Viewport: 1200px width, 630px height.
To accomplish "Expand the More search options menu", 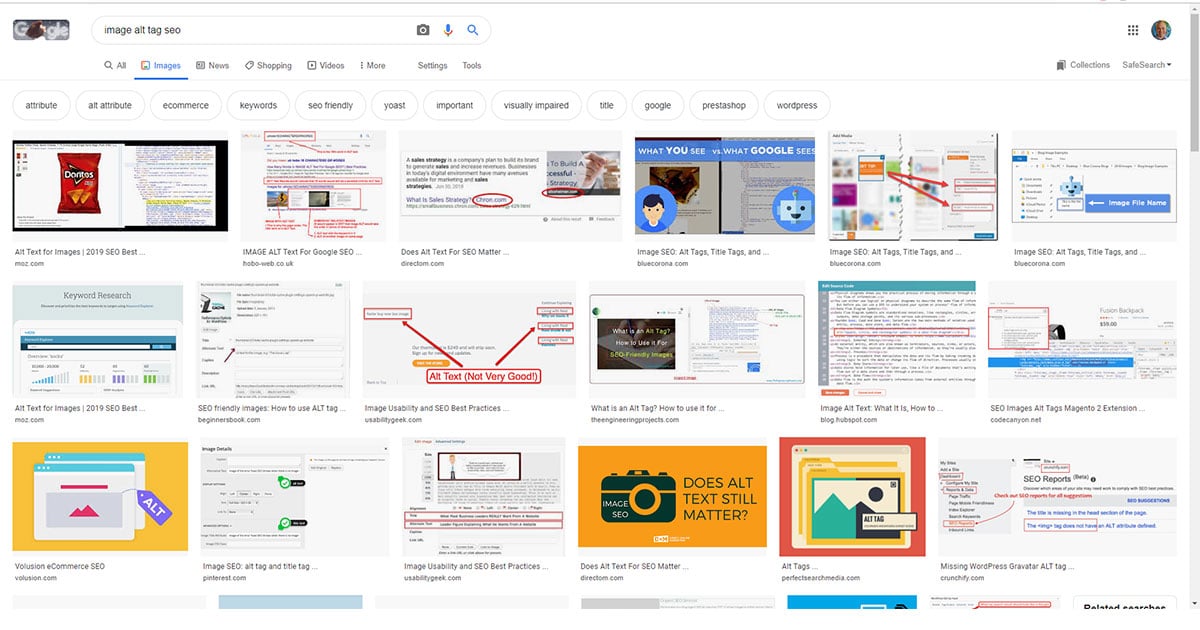I will pos(371,66).
